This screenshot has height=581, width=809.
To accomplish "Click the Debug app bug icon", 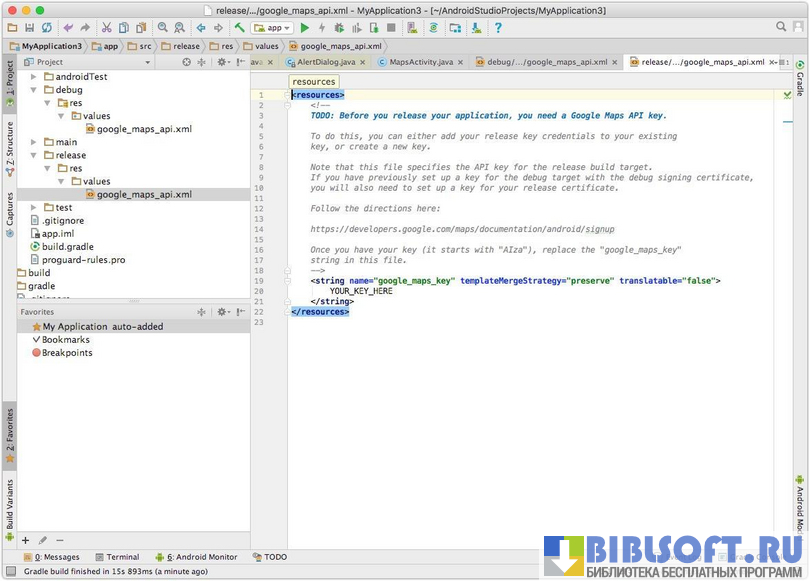I will coord(339,28).
